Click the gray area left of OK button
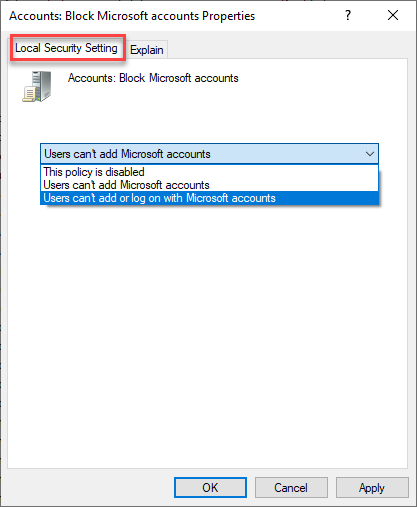This screenshot has width=417, height=507. coord(88,487)
